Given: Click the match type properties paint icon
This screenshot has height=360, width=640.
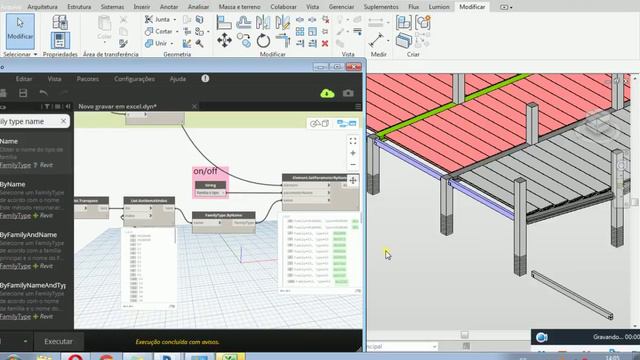Looking at the screenshot, I should pyautogui.click(x=123, y=43).
